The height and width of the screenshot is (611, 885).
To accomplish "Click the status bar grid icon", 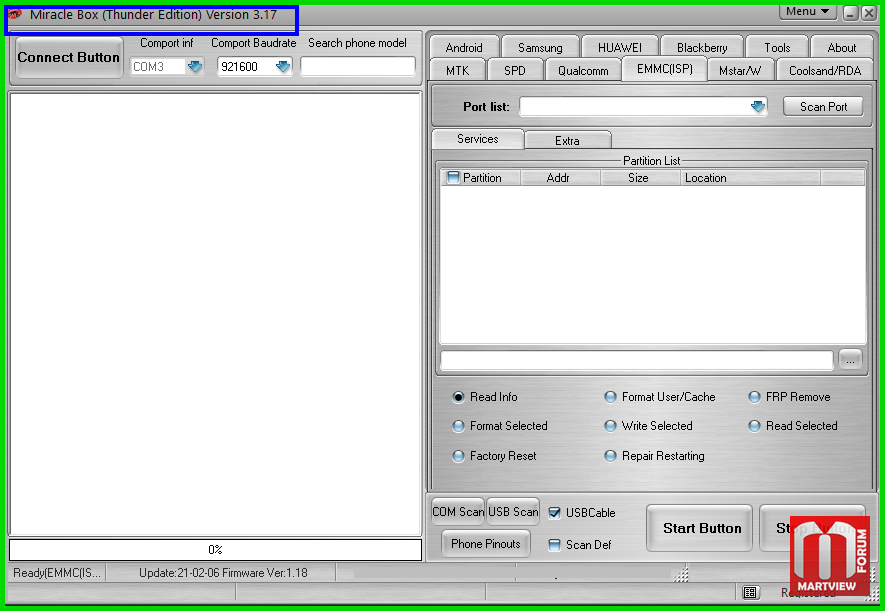I will 750,592.
